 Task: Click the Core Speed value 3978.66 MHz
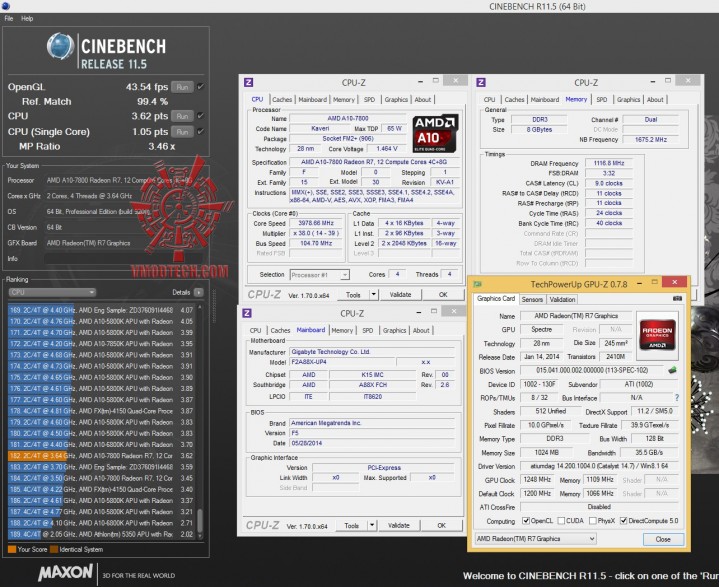[316, 223]
